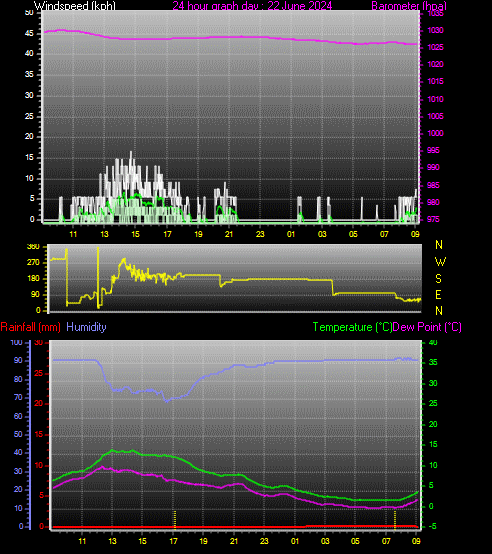The image size is (492, 554).
Task: Click the compass letter S
Action: [438, 279]
